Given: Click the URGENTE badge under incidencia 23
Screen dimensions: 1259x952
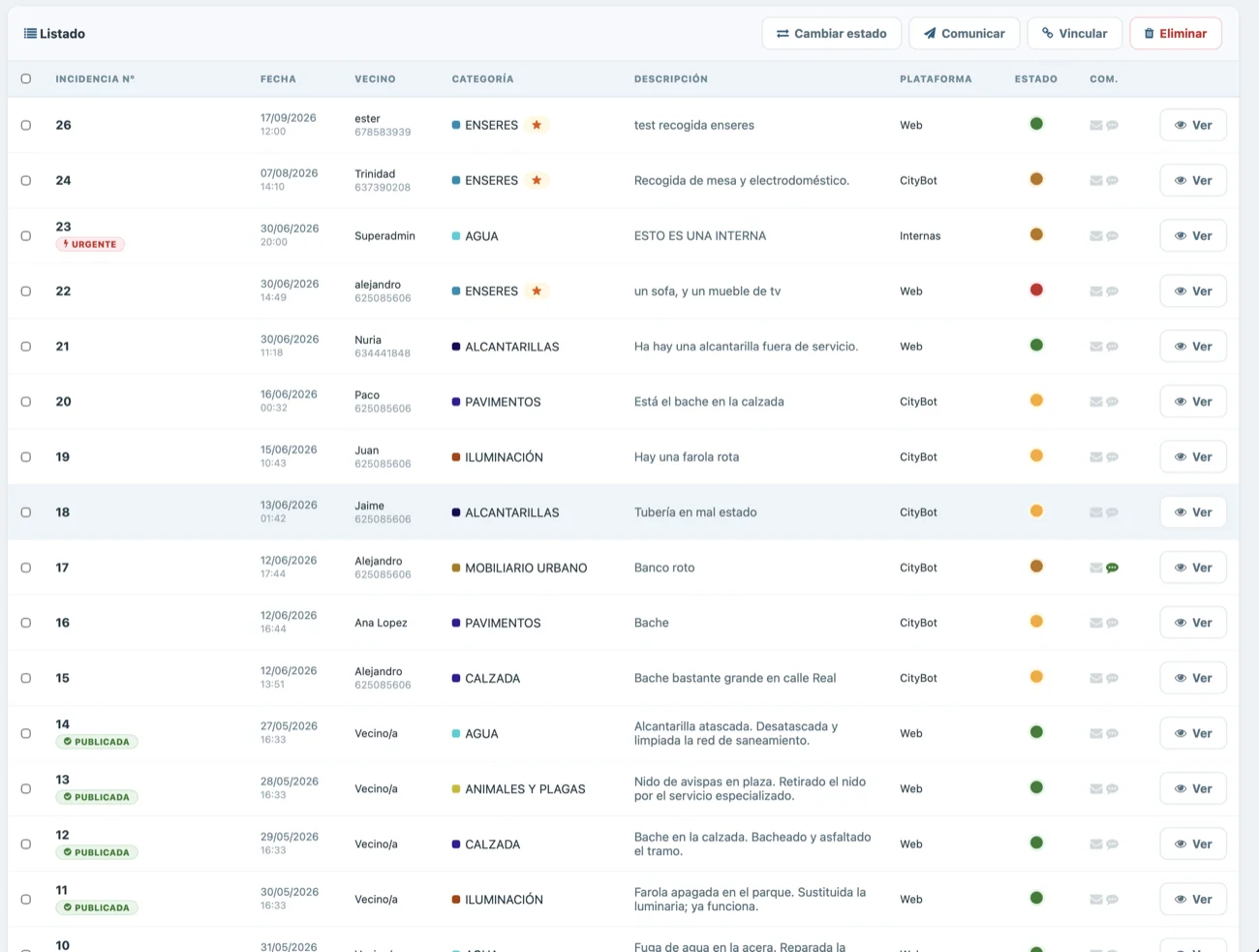Looking at the screenshot, I should pyautogui.click(x=90, y=244).
